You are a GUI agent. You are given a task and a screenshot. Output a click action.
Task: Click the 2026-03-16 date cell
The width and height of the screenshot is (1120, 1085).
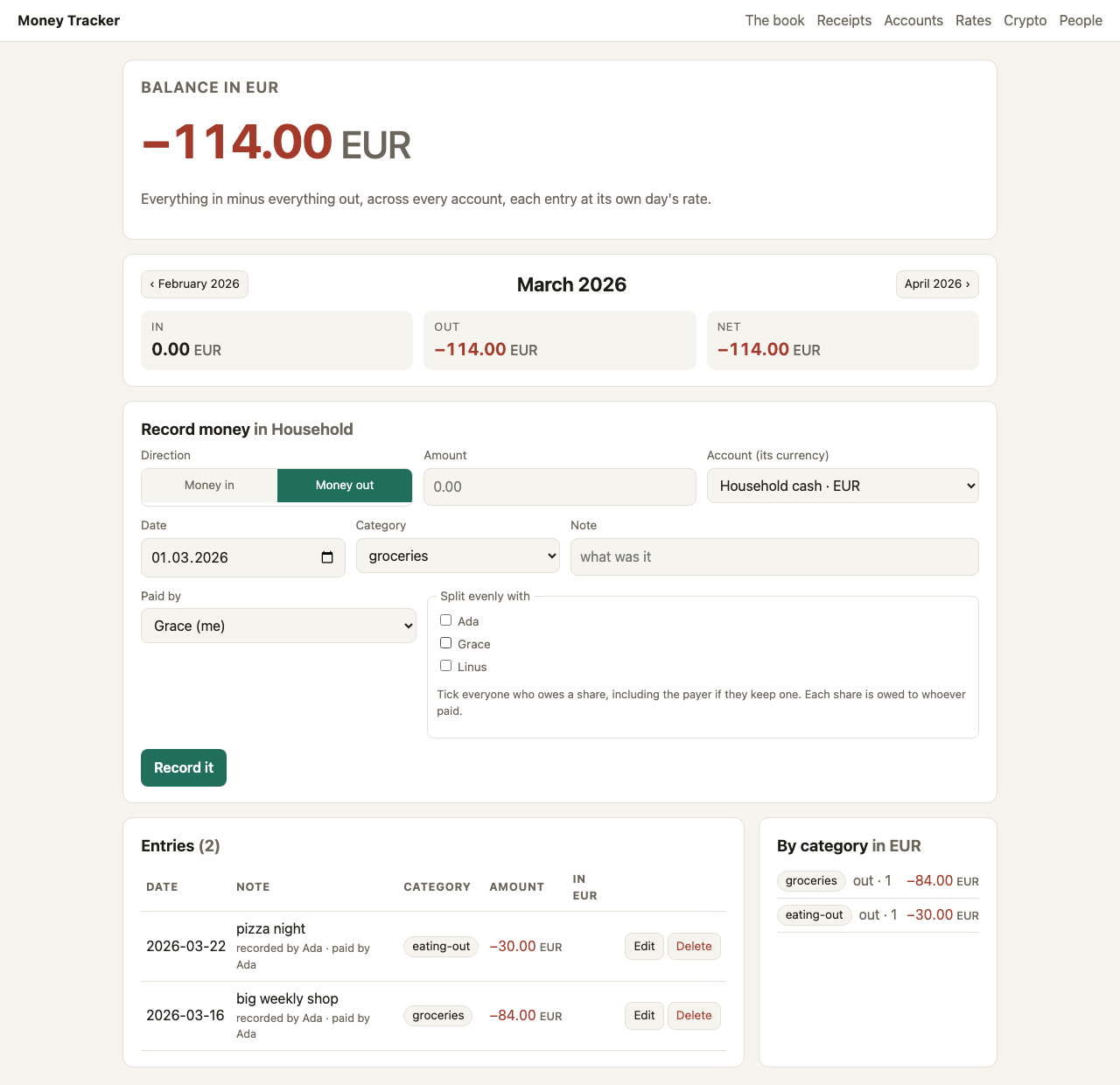click(x=185, y=1015)
